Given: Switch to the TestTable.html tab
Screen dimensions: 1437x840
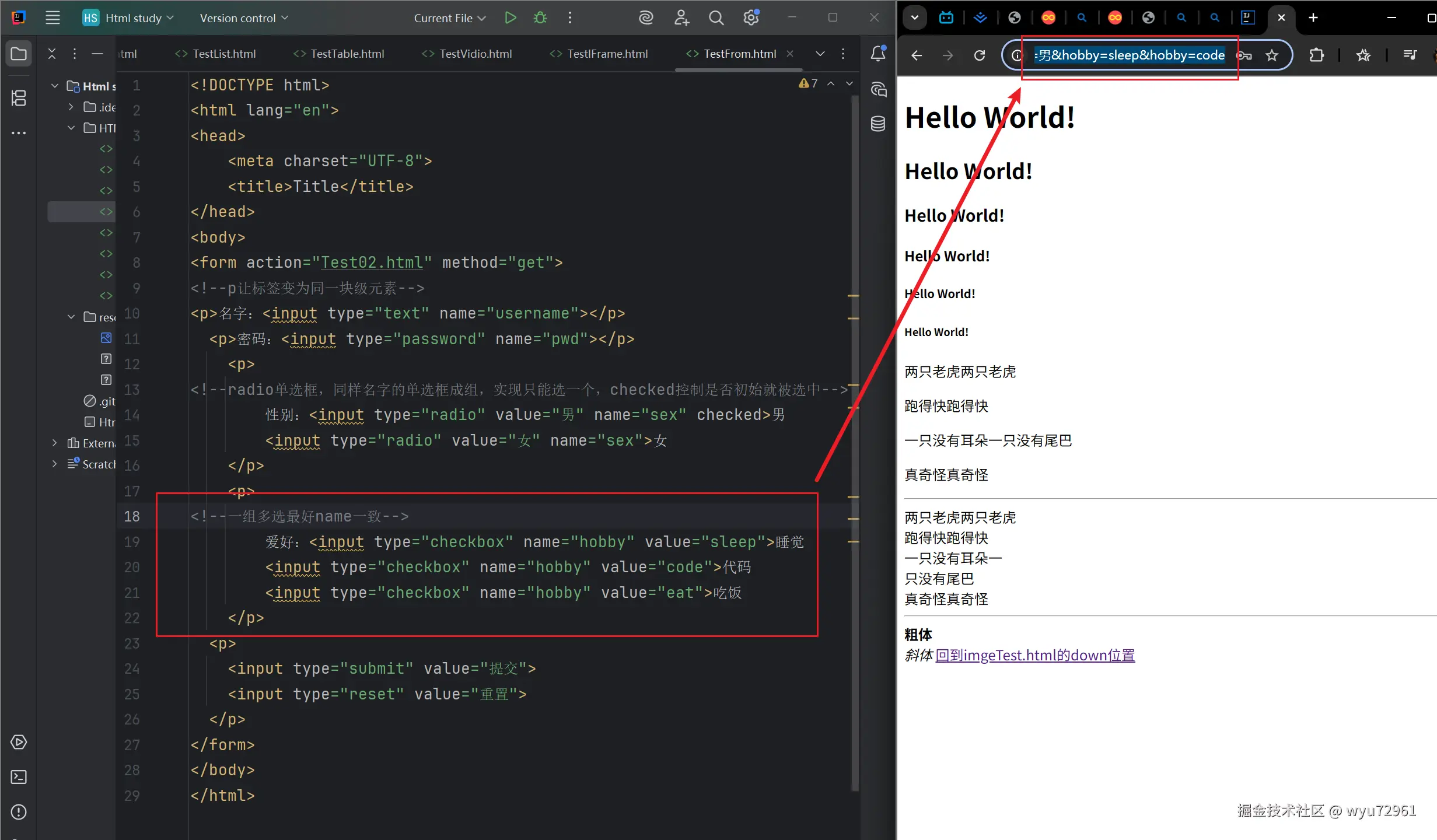Looking at the screenshot, I should [347, 54].
